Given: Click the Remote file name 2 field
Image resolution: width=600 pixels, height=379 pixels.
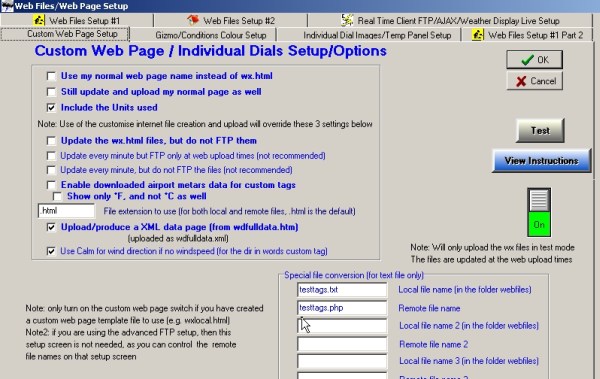Looking at the screenshot, I should pos(342,344).
